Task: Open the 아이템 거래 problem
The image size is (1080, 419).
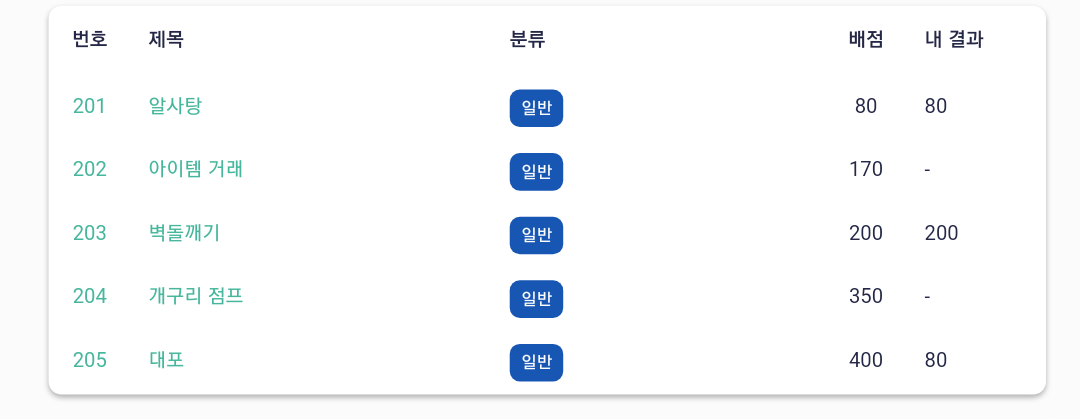Action: [196, 170]
